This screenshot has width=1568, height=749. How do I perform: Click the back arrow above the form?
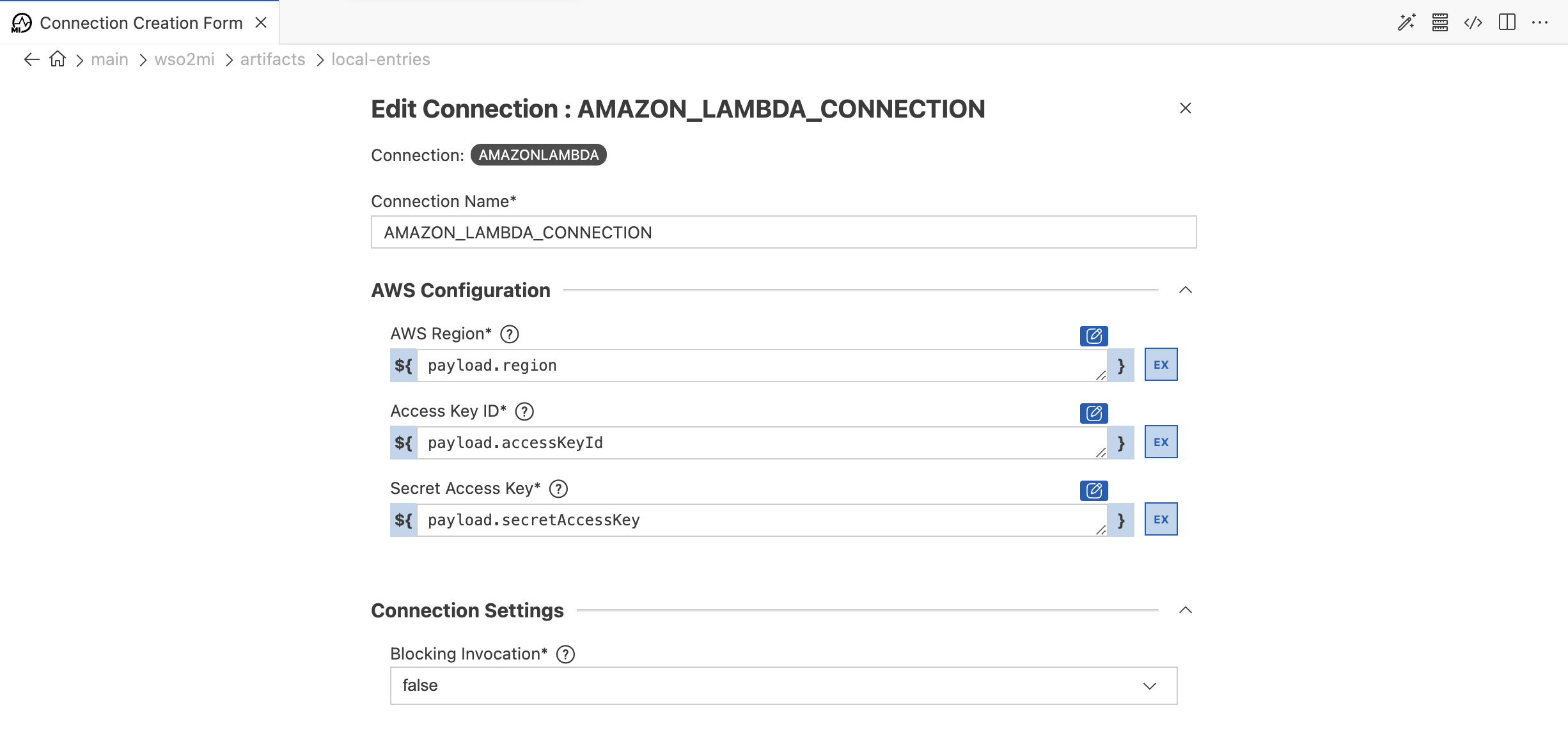[31, 59]
